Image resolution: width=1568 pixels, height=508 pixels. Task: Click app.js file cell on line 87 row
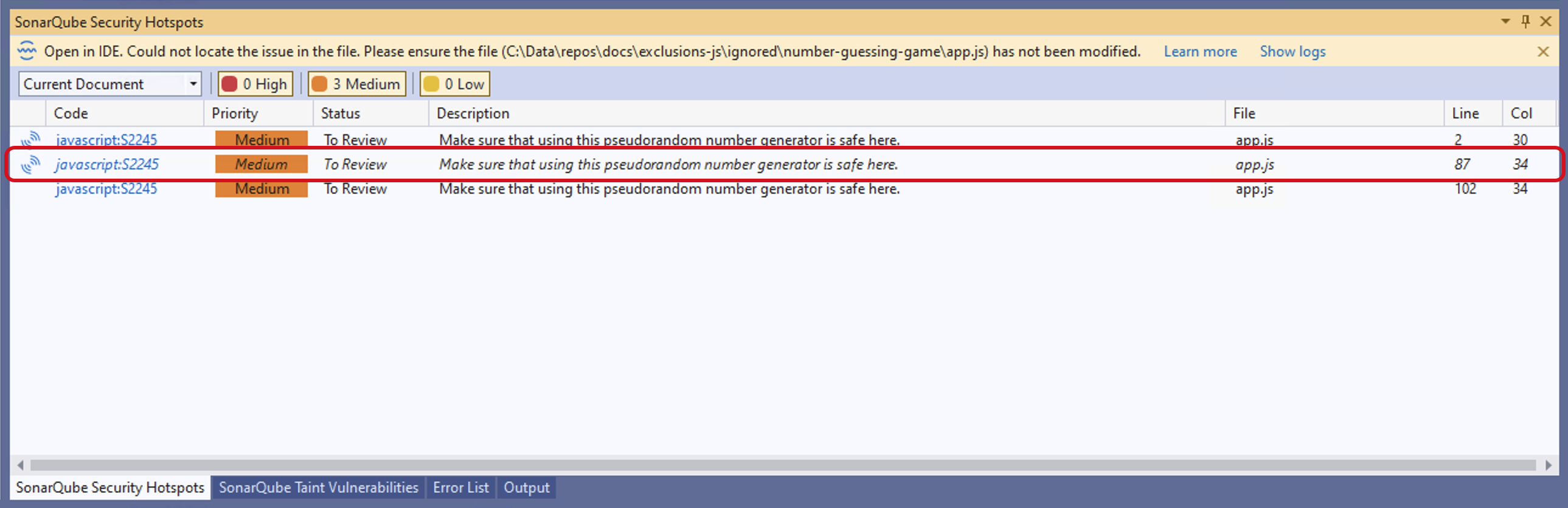pyautogui.click(x=1255, y=164)
